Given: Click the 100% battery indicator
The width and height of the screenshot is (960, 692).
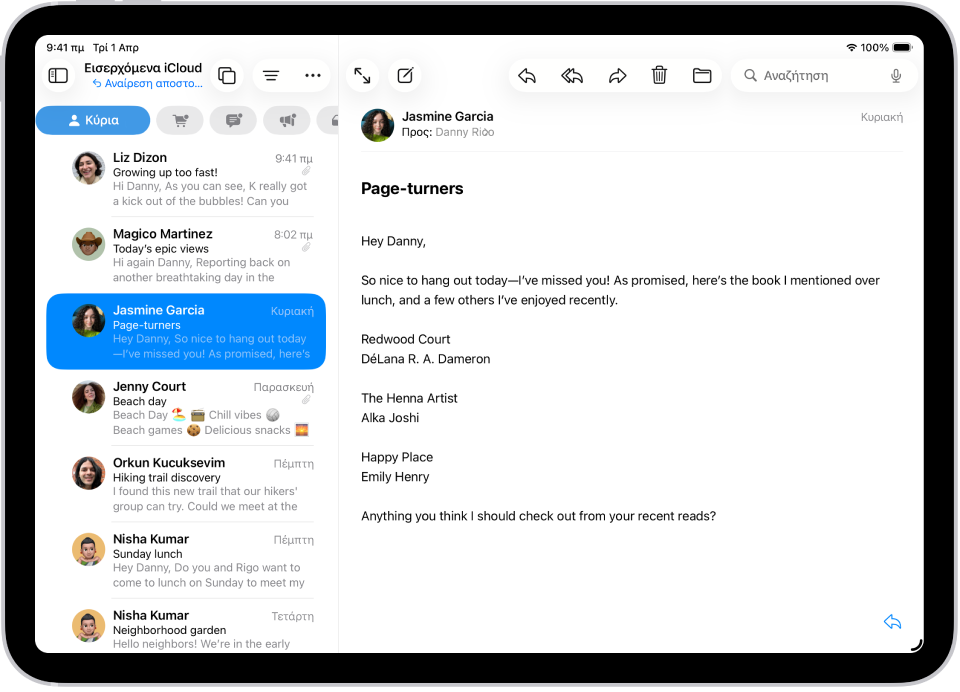Looking at the screenshot, I should [887, 48].
